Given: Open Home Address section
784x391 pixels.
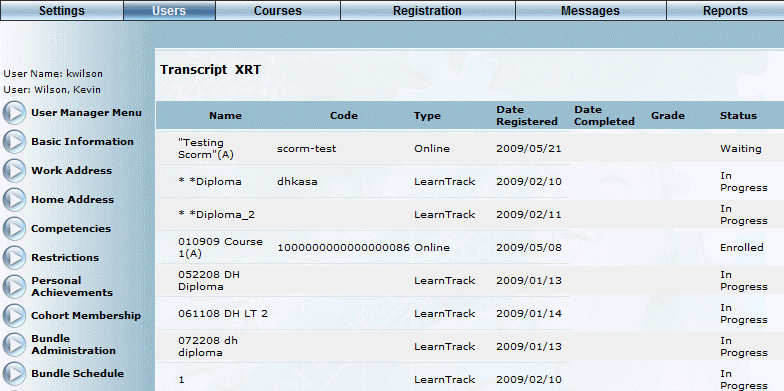Looking at the screenshot, I should (x=72, y=200).
